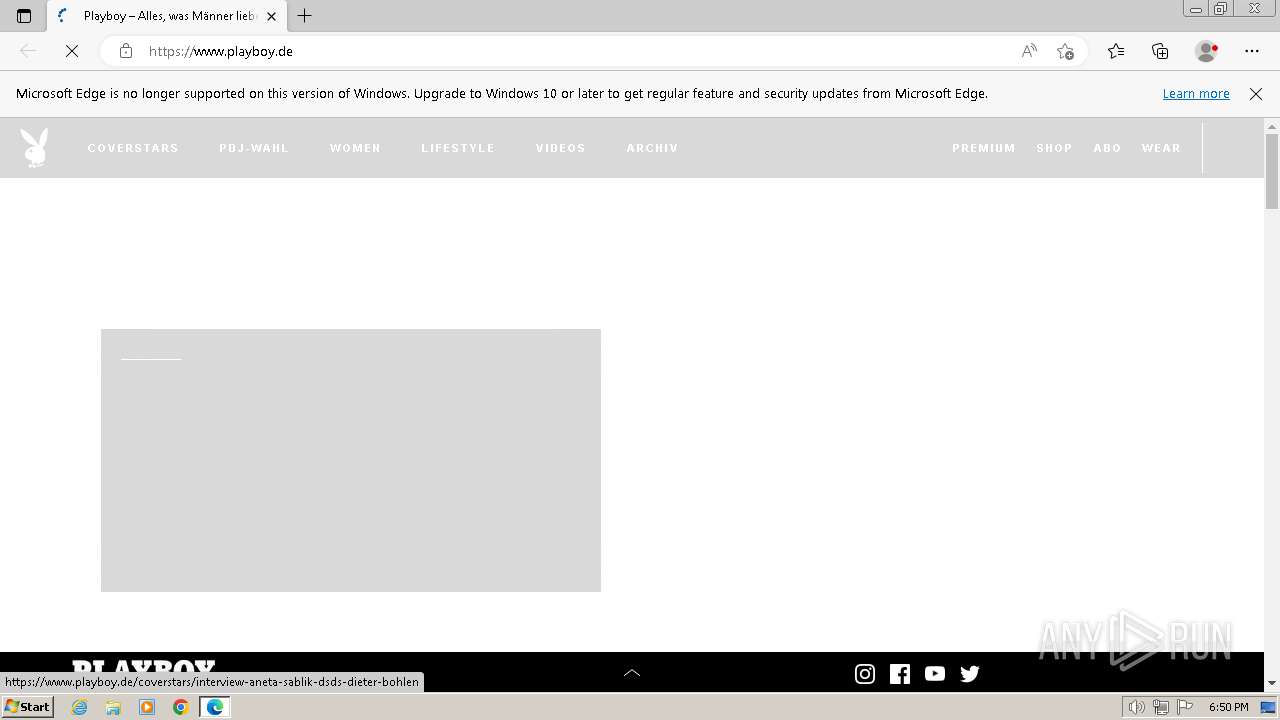Launch Chrome from the taskbar
The width and height of the screenshot is (1280, 720).
coord(181,707)
